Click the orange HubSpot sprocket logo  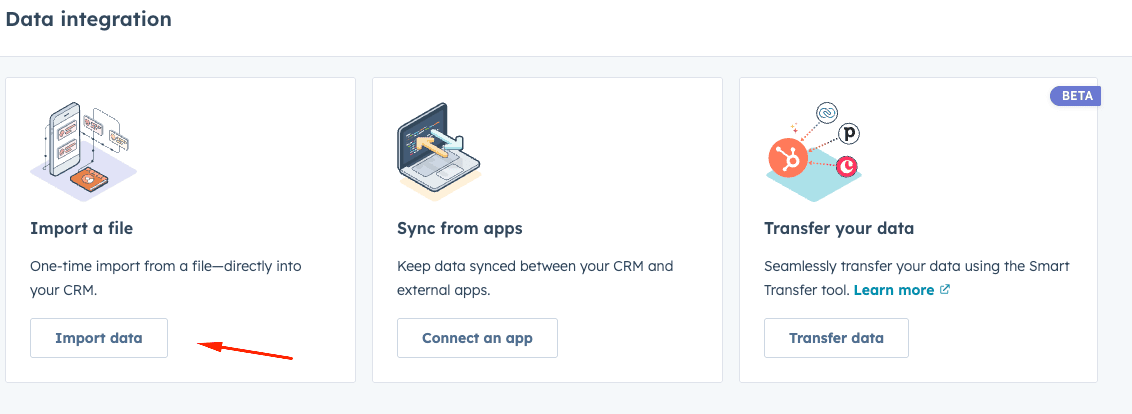coord(787,158)
